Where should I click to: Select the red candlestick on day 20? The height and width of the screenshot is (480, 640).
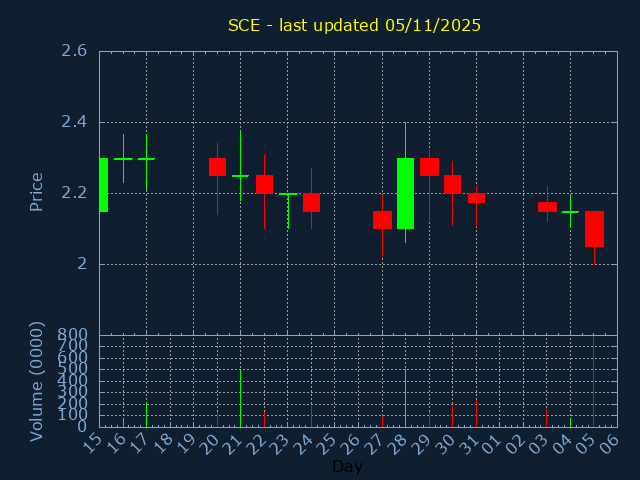[217, 167]
